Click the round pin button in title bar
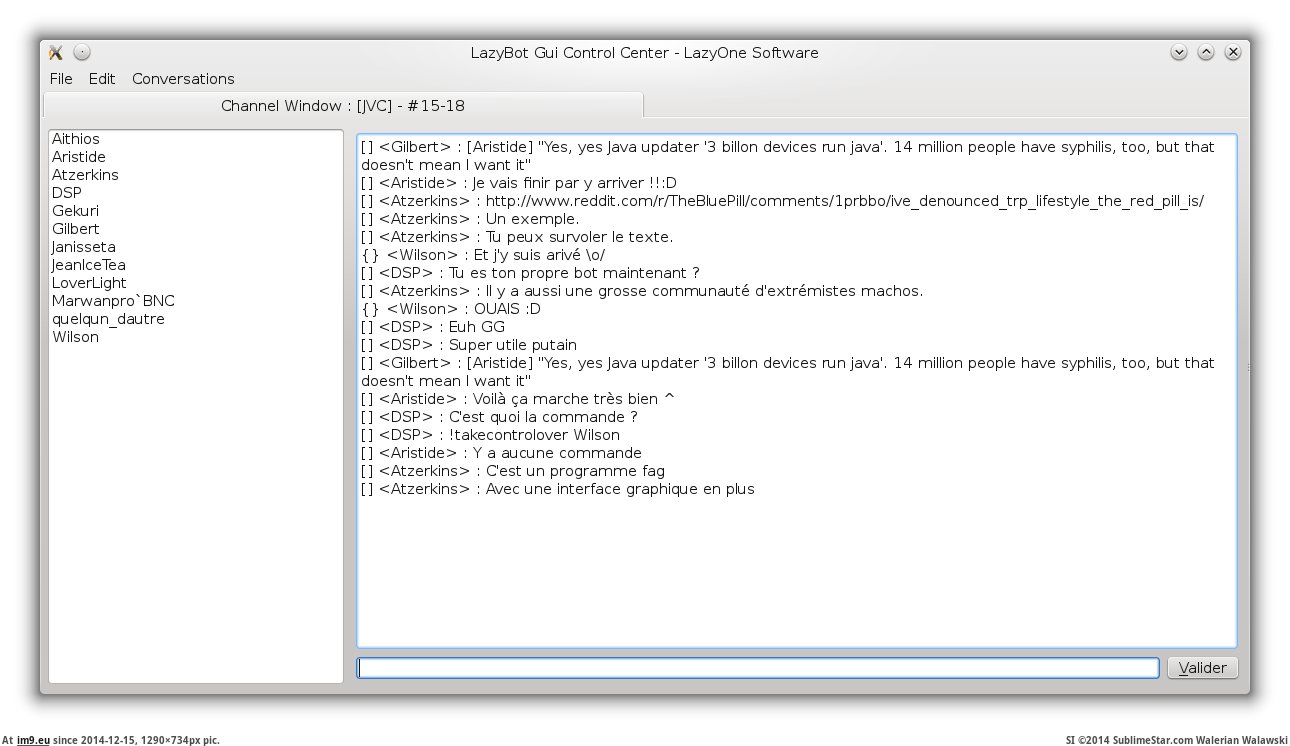Image resolution: width=1290 pixels, height=746 pixels. click(82, 52)
